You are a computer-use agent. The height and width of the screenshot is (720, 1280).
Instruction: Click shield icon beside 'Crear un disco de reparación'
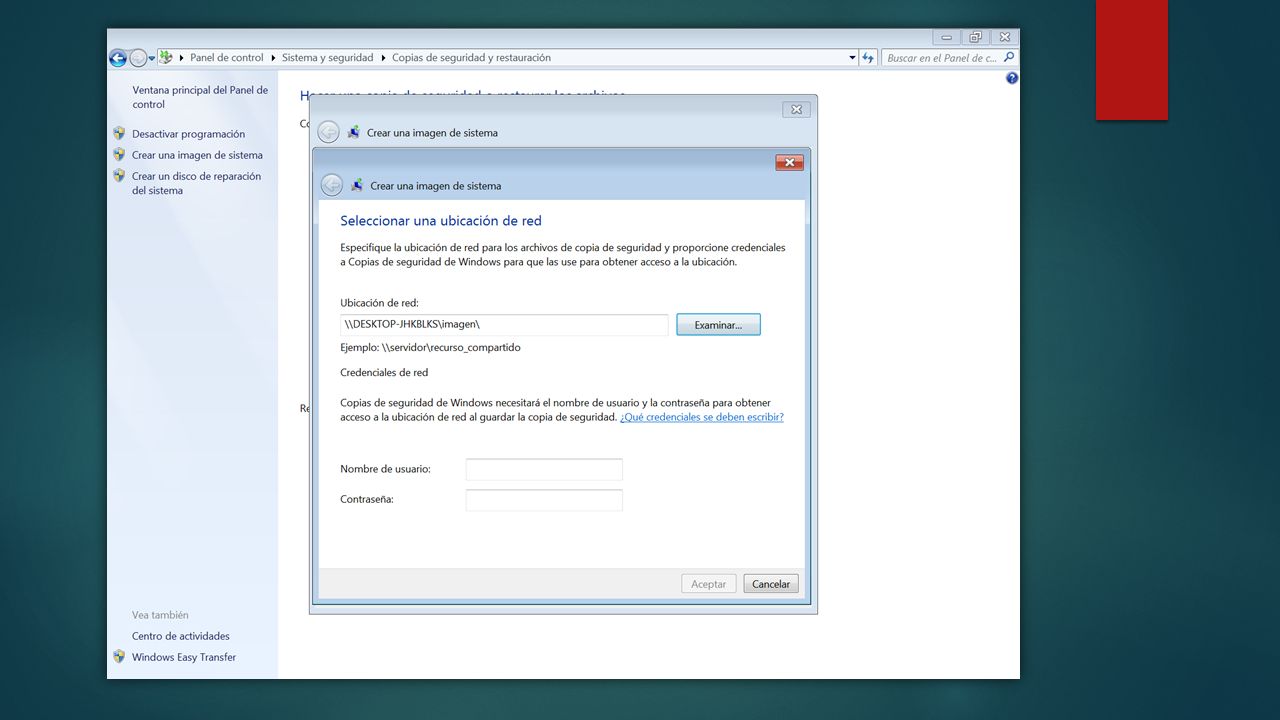point(119,175)
